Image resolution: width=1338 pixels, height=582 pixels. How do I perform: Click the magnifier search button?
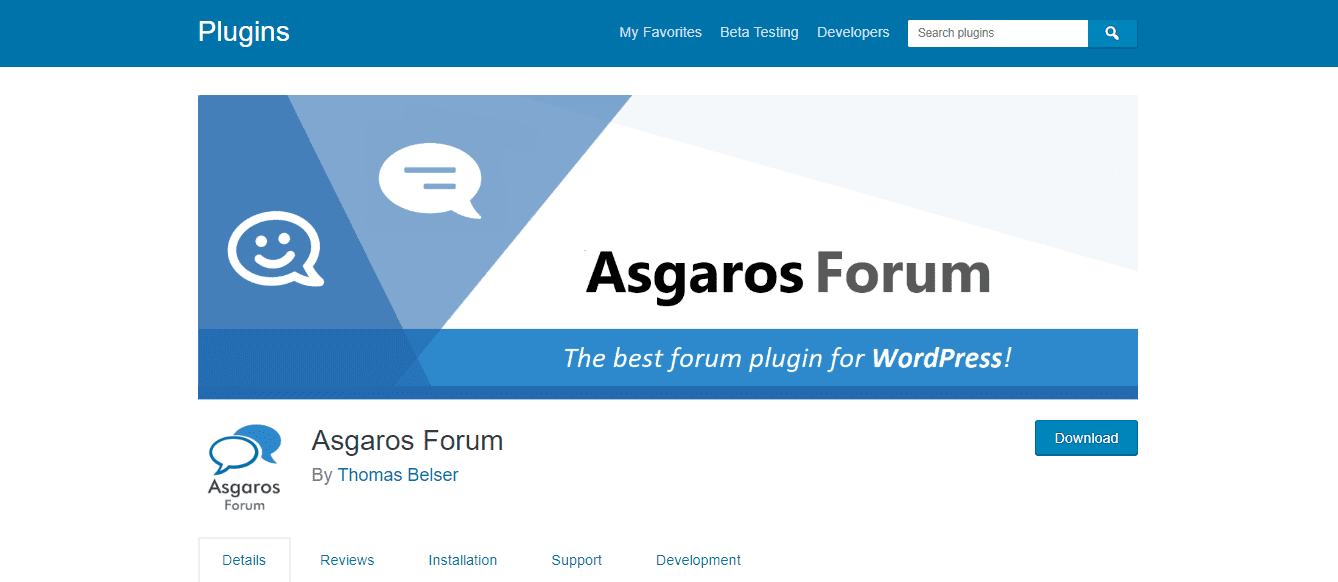click(1112, 33)
